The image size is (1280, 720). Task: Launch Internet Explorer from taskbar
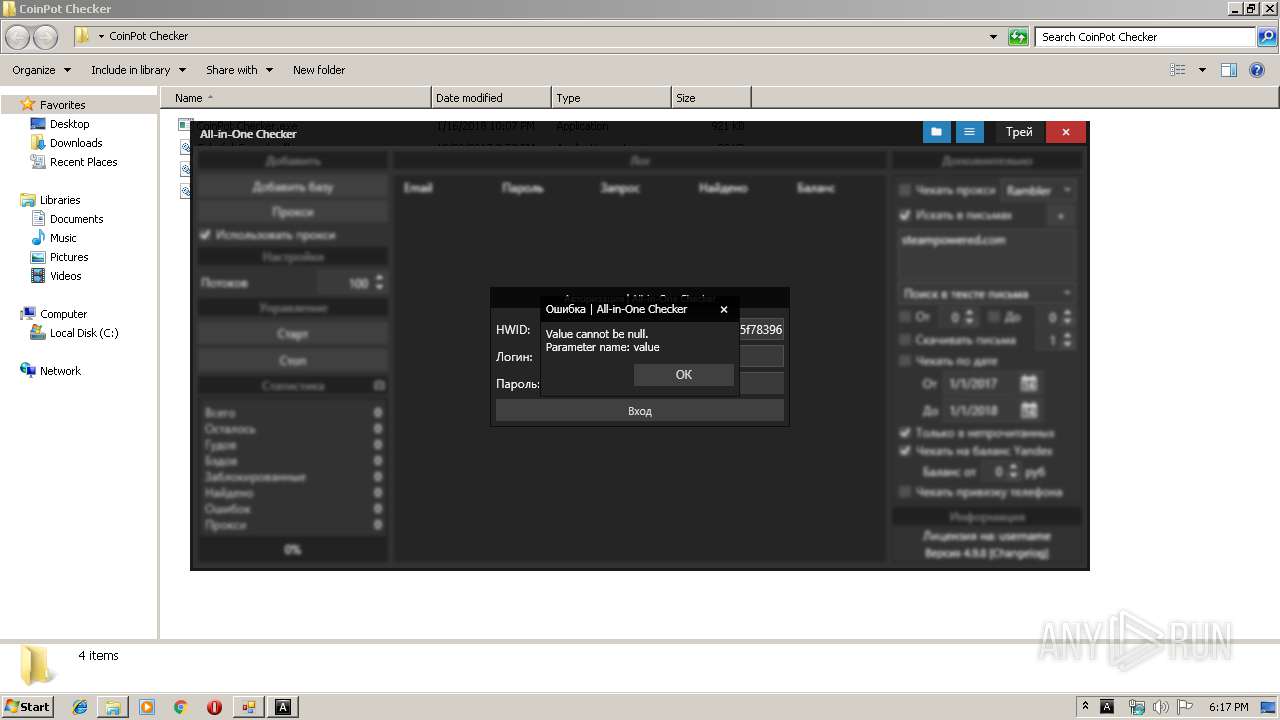tap(80, 707)
